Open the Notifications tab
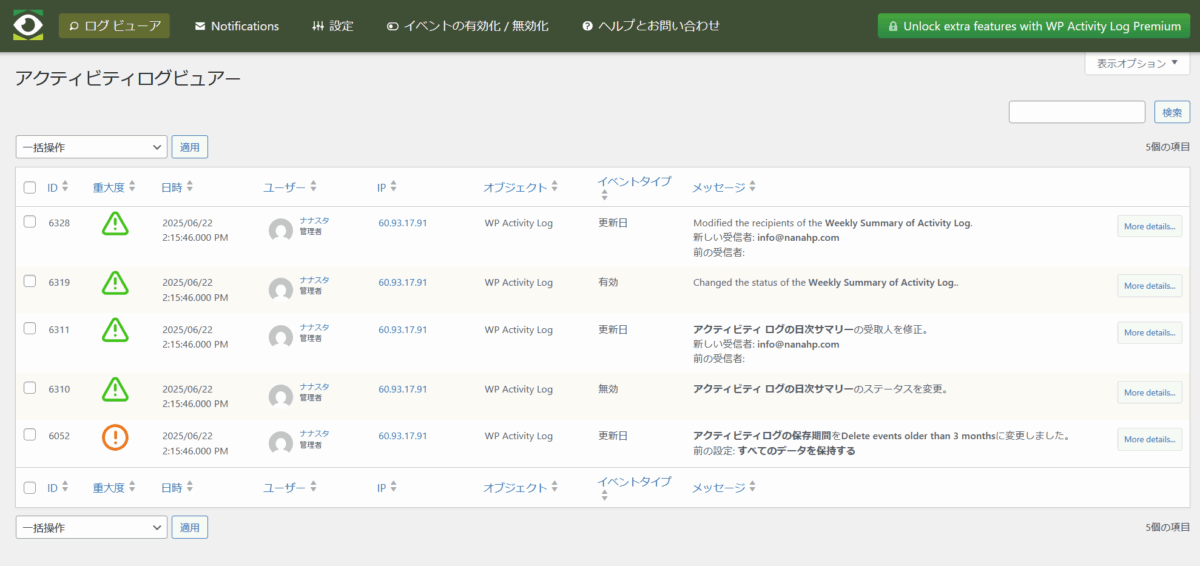 pos(237,26)
